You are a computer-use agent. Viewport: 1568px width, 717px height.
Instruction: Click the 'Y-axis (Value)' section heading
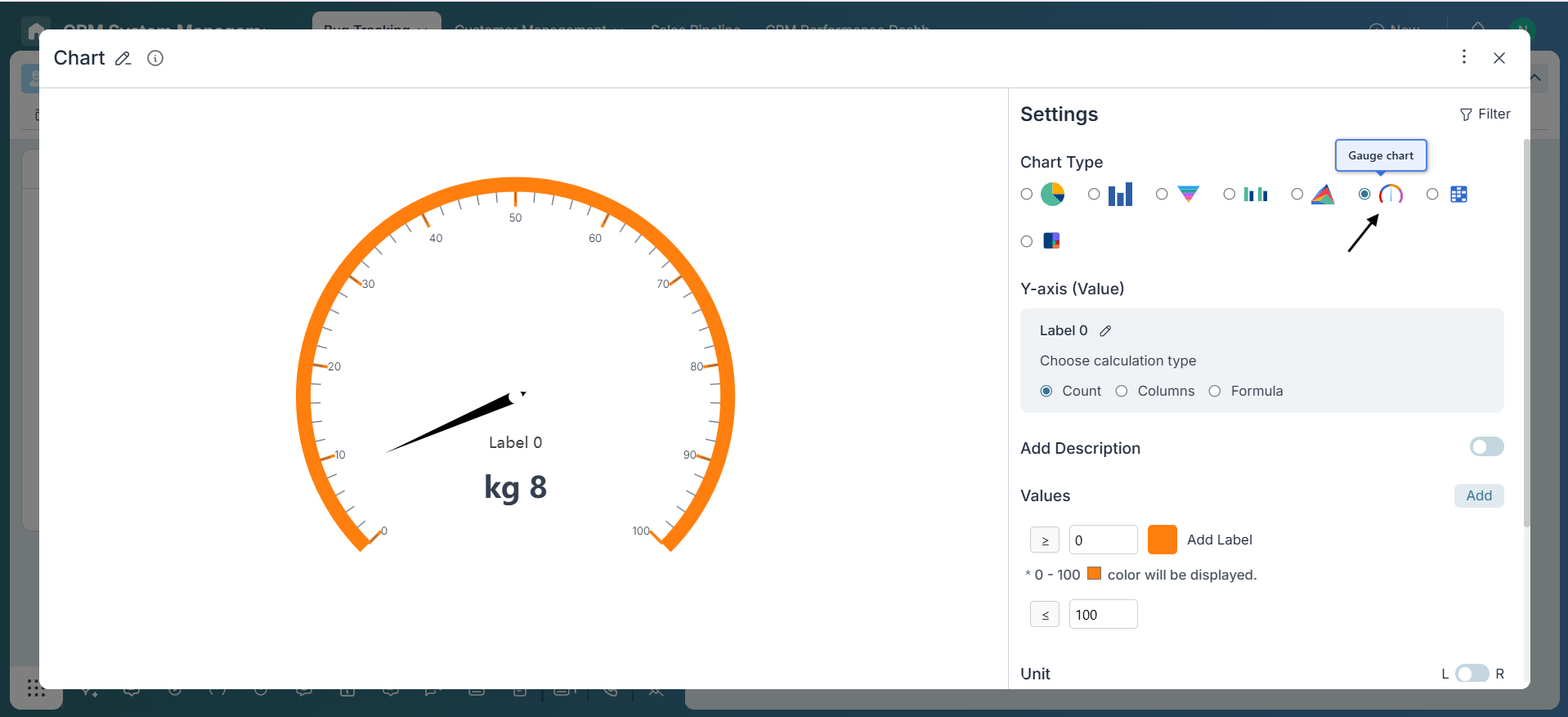pos(1072,289)
